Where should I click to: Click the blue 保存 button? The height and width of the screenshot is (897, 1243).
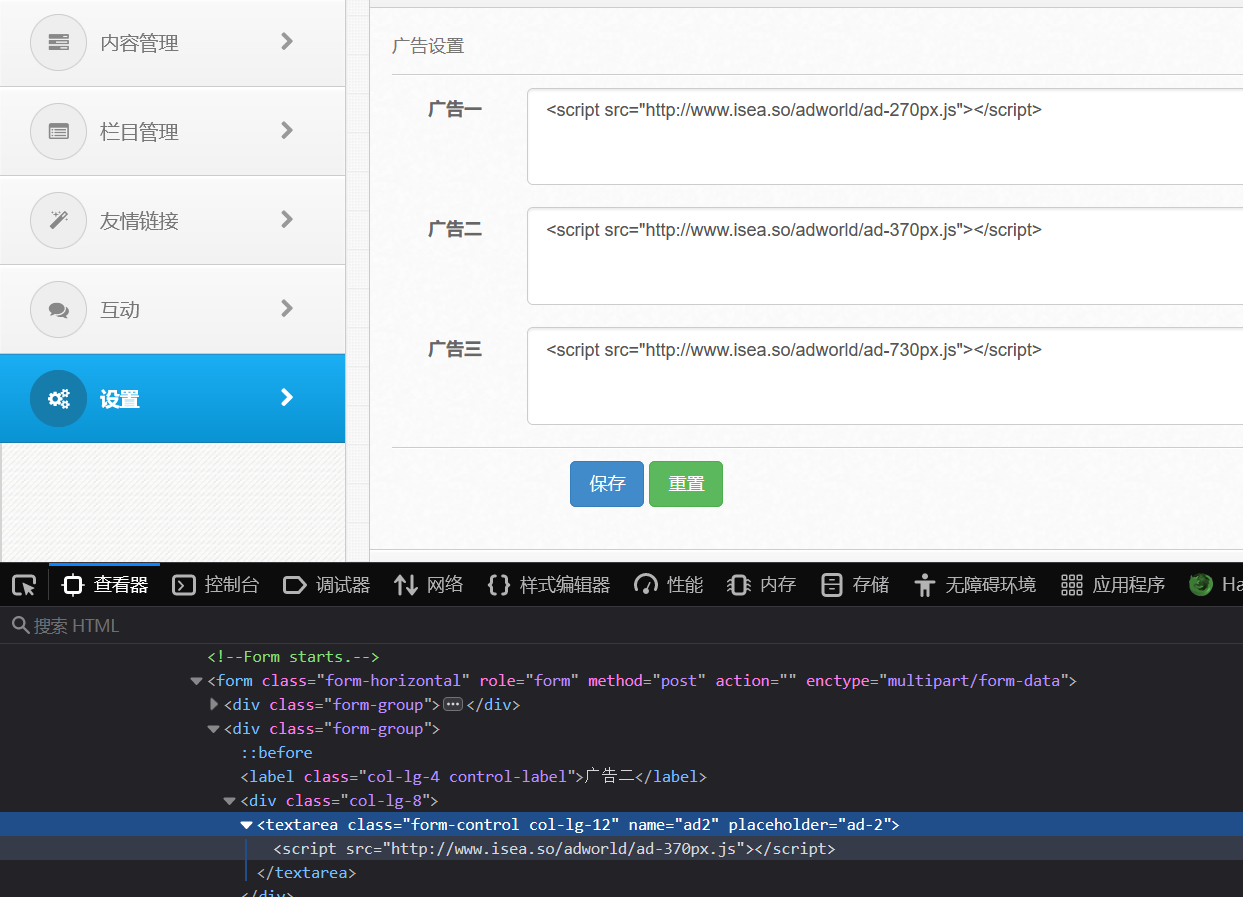(607, 484)
